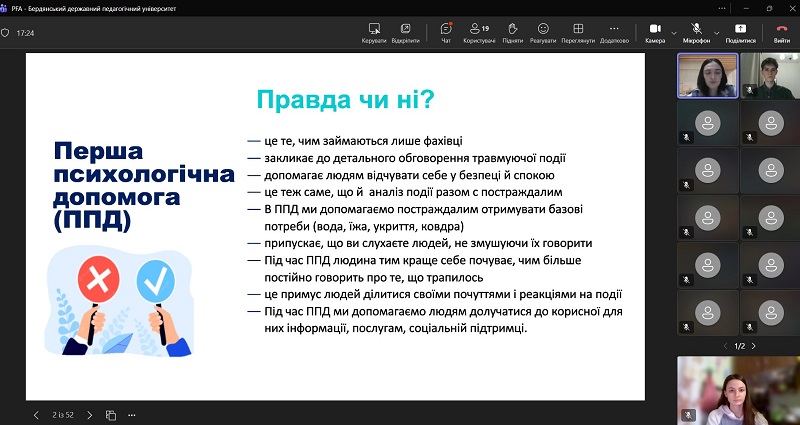
Task: Leave the meeting with Вийти button
Action: [x=781, y=32]
